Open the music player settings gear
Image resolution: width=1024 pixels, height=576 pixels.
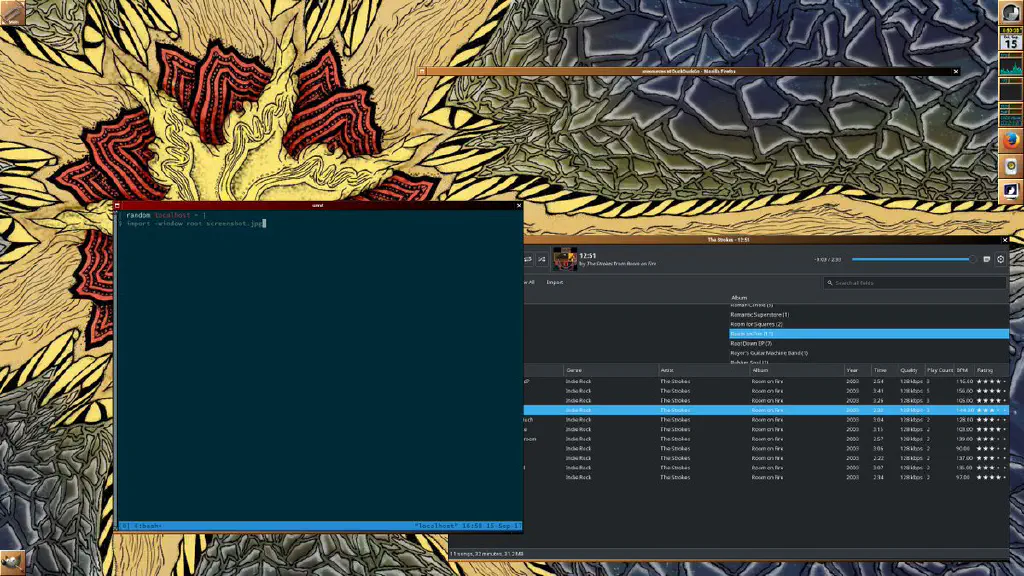point(1001,259)
